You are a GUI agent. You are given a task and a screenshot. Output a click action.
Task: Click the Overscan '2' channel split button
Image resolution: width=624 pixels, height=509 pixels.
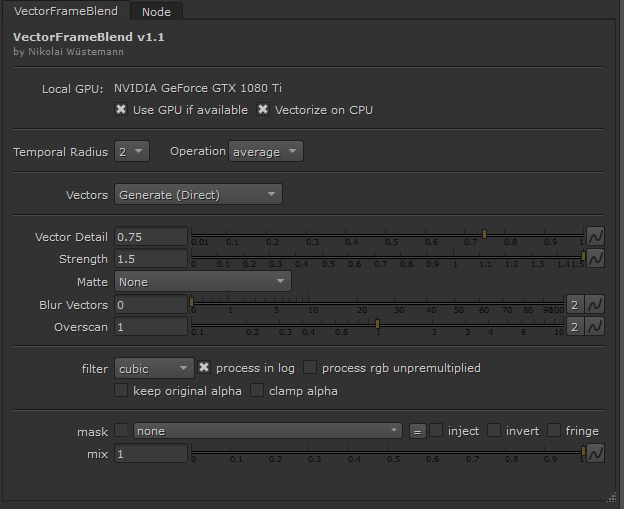pos(575,327)
